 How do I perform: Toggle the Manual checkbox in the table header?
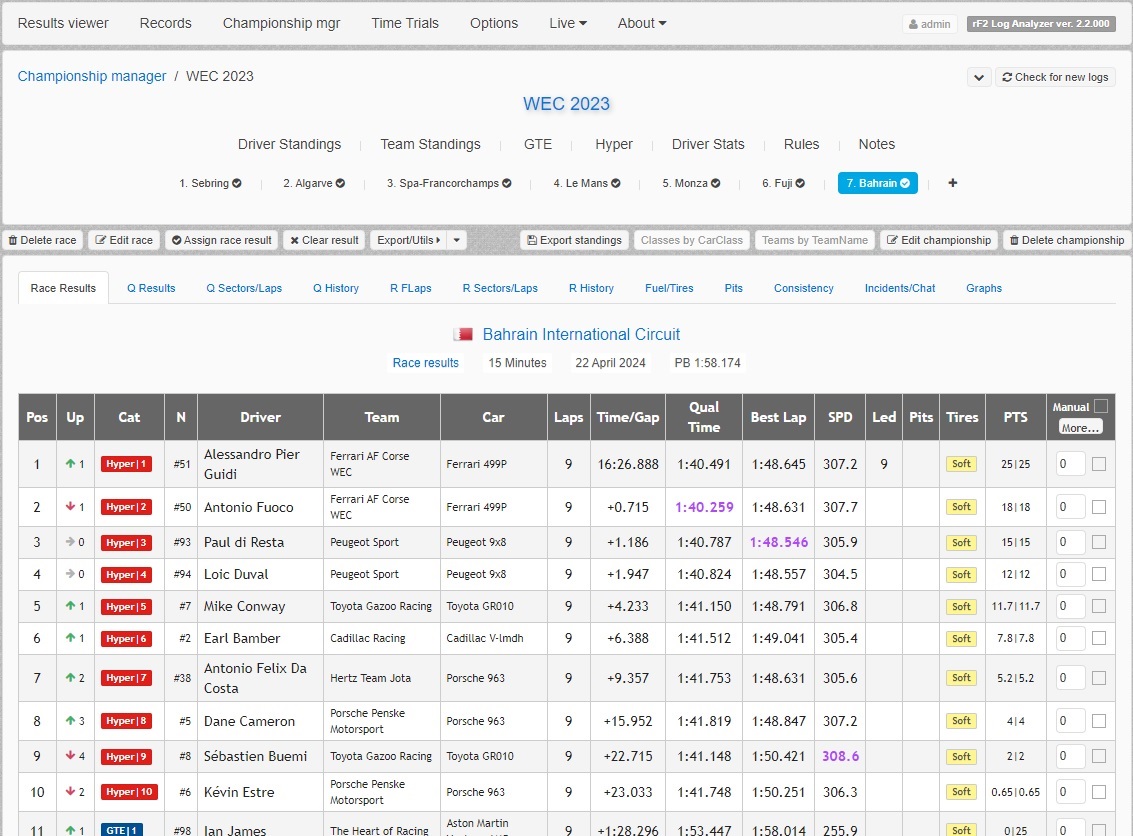coord(1100,406)
